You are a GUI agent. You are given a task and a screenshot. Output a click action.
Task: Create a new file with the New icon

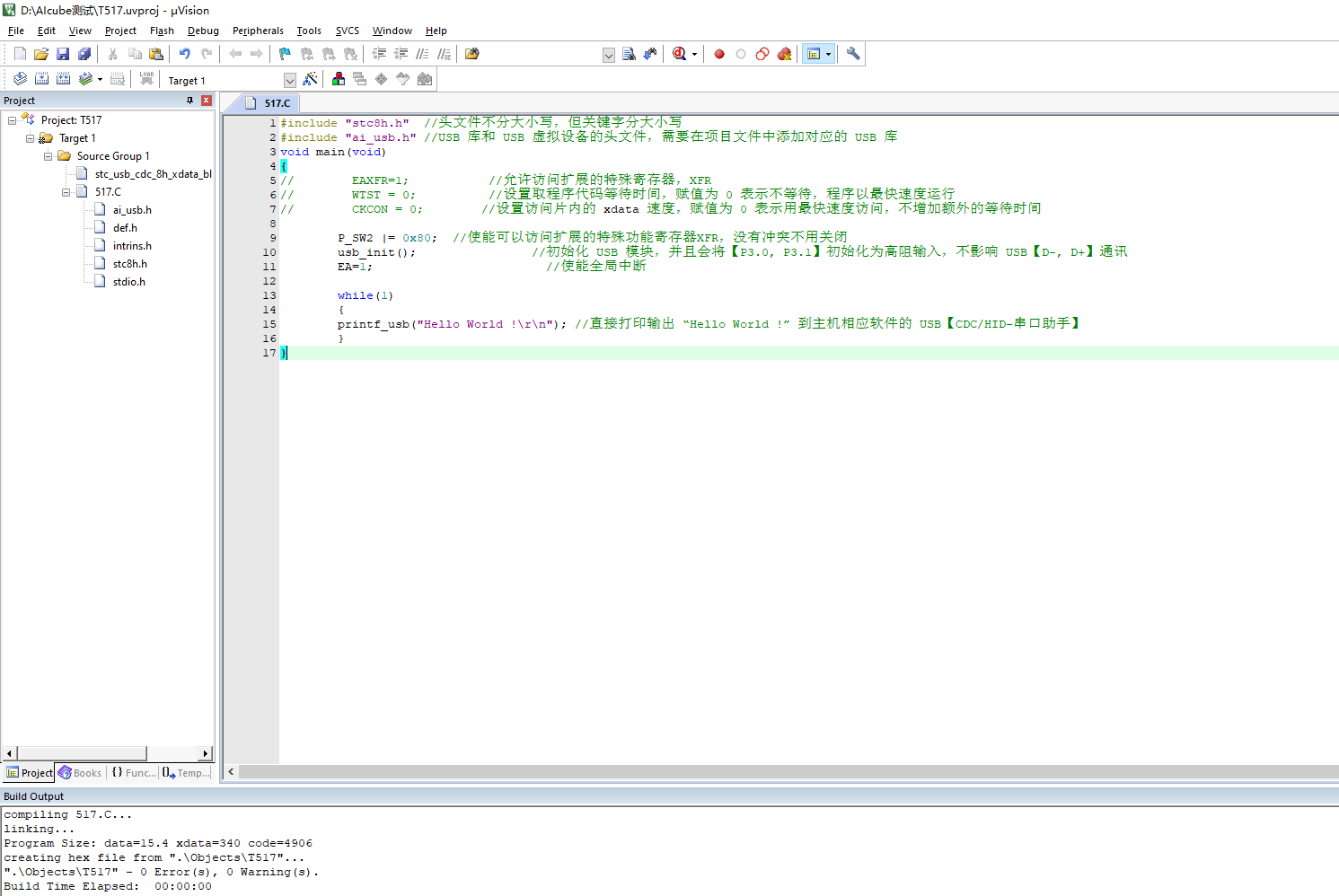[20, 54]
